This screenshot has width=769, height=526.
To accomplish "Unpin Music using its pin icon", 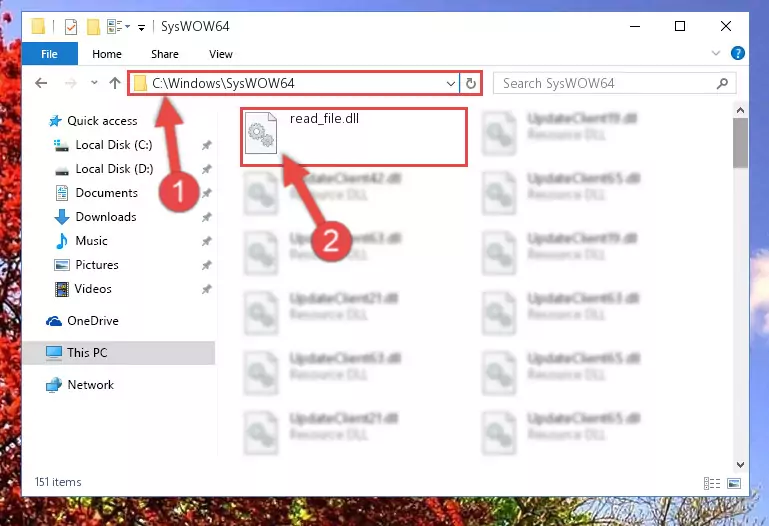I will point(206,241).
